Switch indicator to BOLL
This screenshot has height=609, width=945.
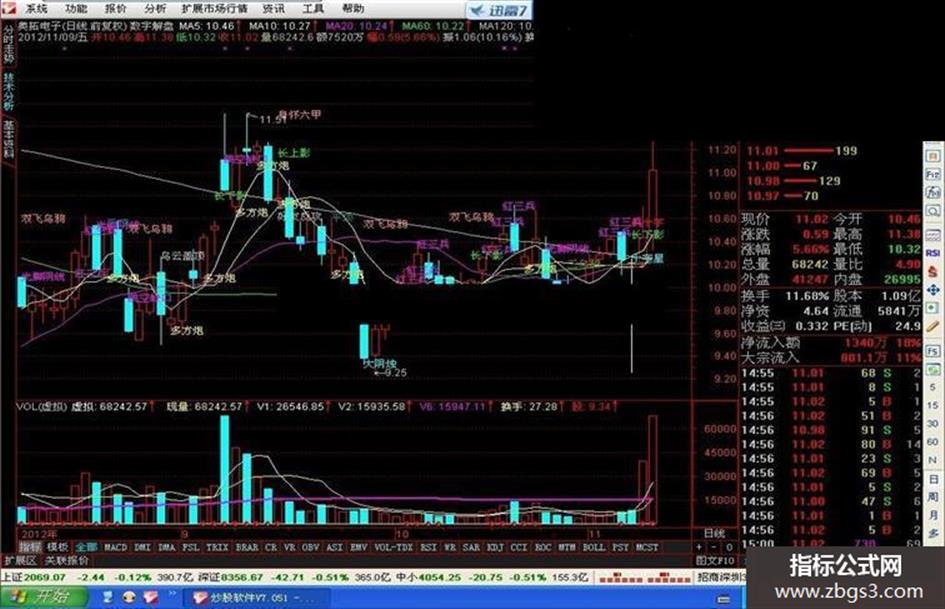click(x=594, y=547)
